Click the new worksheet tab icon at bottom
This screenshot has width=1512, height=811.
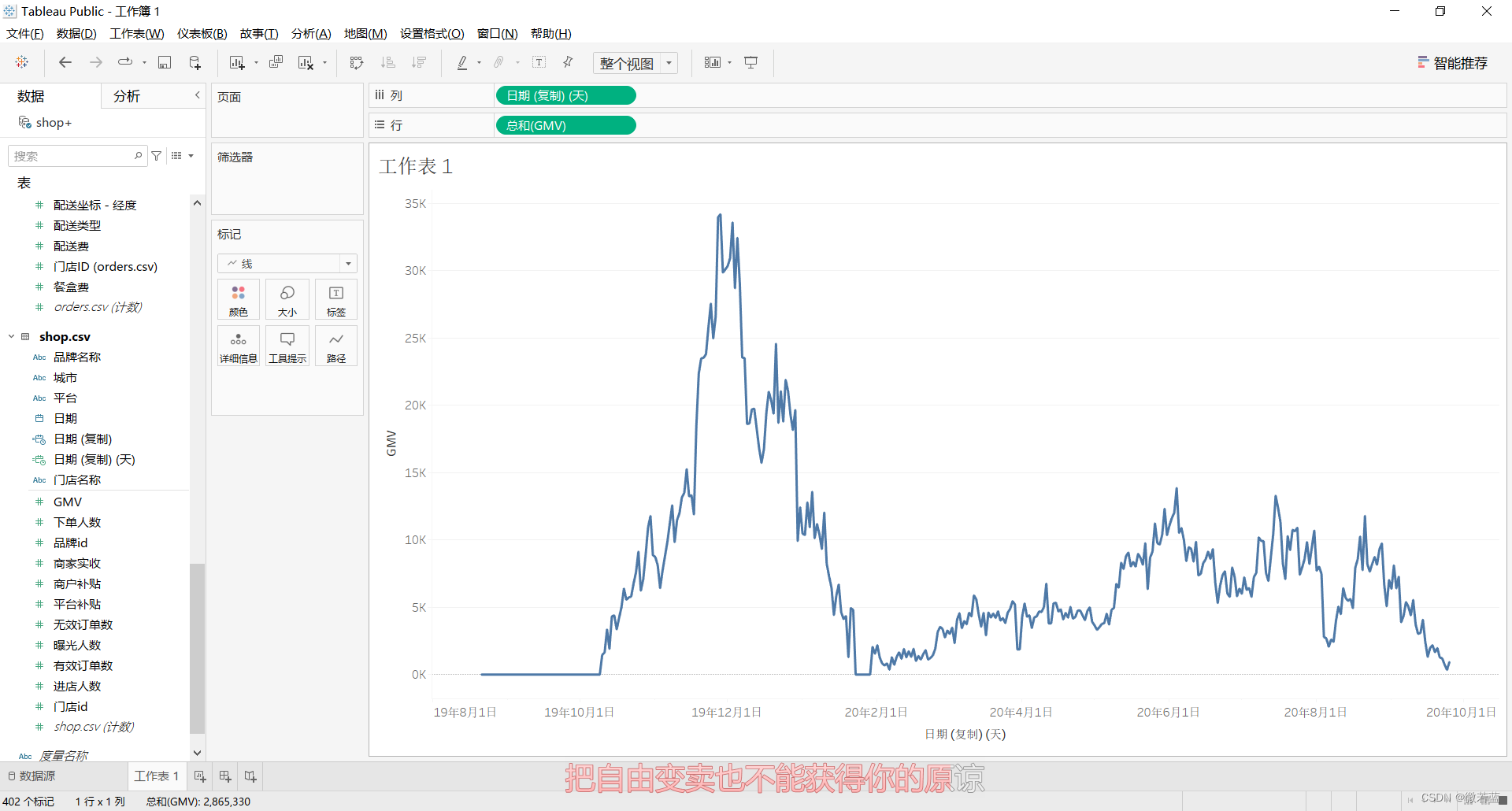pos(200,776)
